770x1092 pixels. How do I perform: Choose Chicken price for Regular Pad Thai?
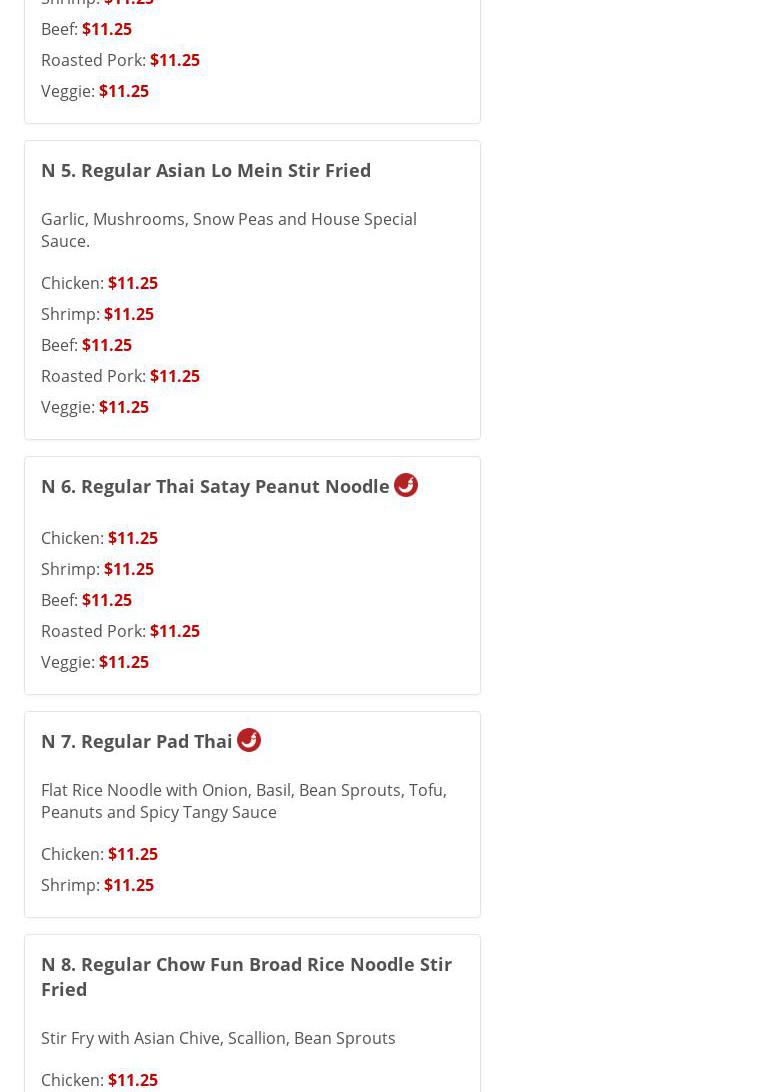[132, 854]
